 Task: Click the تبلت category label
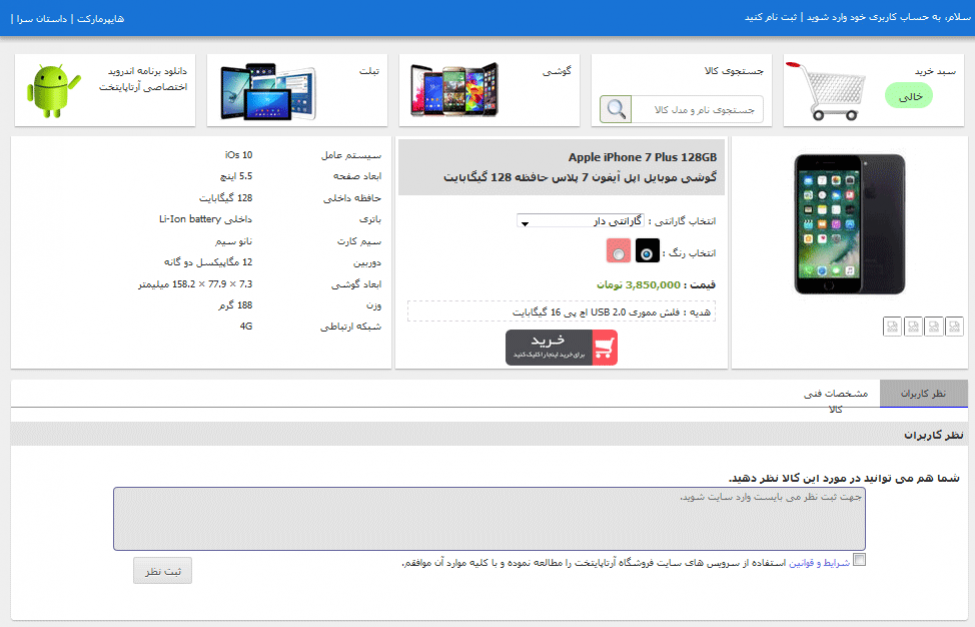pyautogui.click(x=369, y=71)
